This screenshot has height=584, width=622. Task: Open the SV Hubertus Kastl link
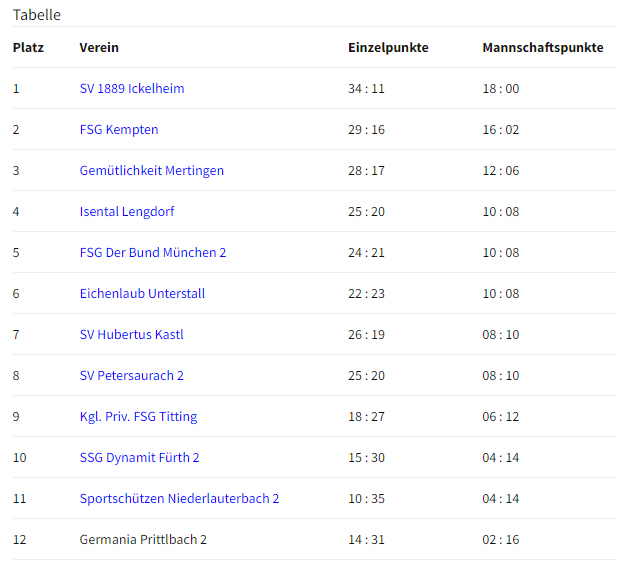[x=132, y=334]
